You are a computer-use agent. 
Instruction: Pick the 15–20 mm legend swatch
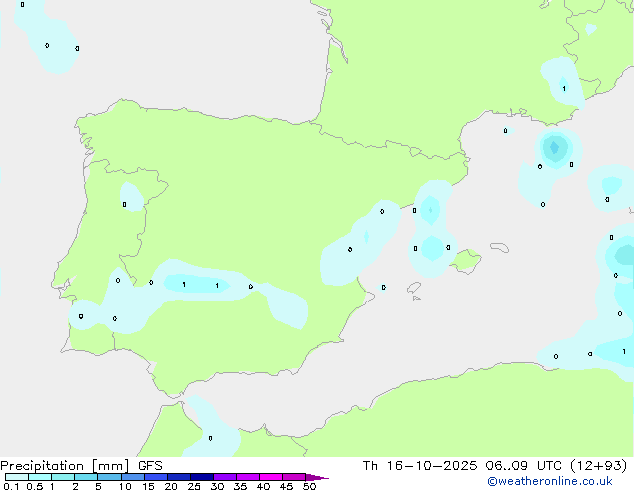(155, 477)
